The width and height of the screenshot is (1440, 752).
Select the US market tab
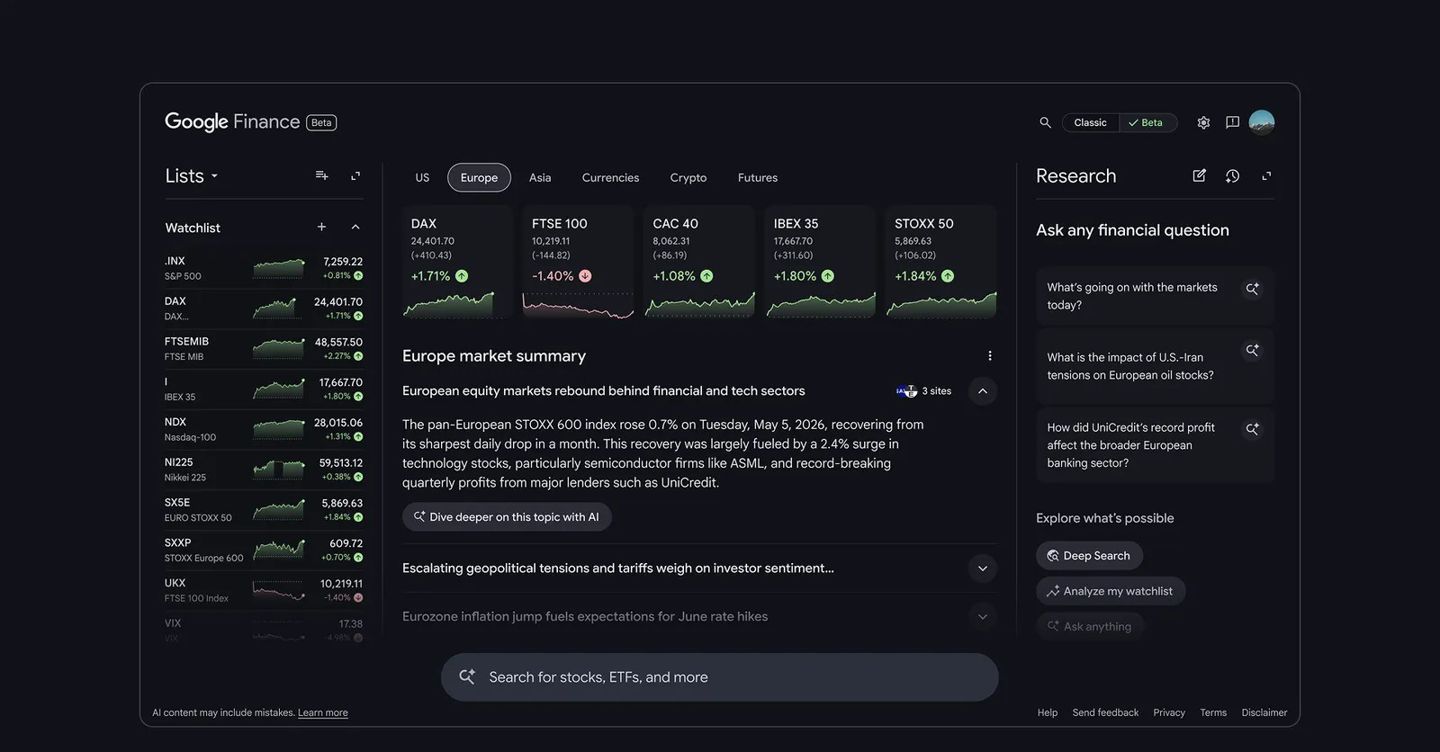tap(422, 178)
